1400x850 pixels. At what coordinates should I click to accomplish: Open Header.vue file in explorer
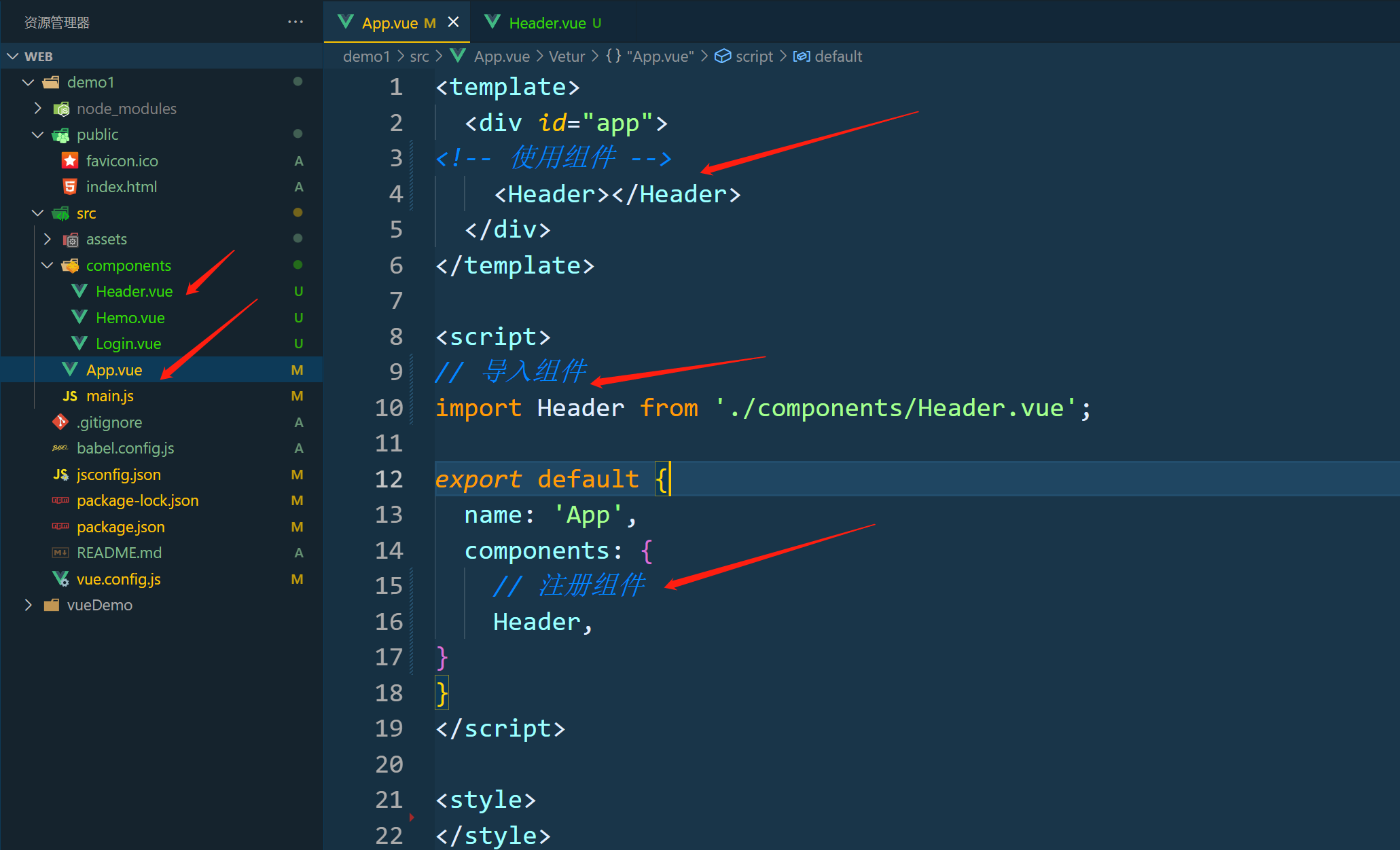[x=134, y=291]
